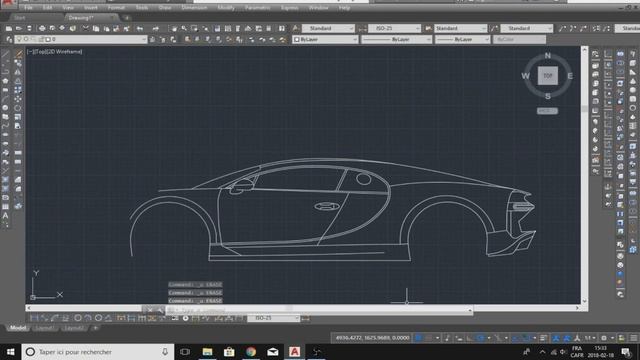
Task: Click the E compass direction on ViewCube
Action: [x=570, y=76]
